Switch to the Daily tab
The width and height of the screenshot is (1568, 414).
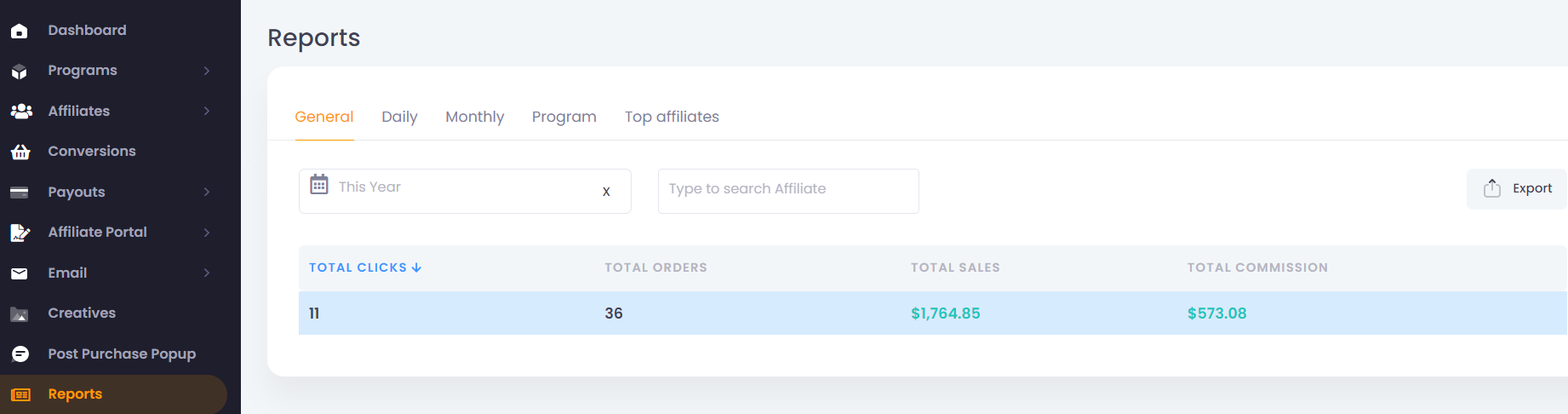point(399,117)
